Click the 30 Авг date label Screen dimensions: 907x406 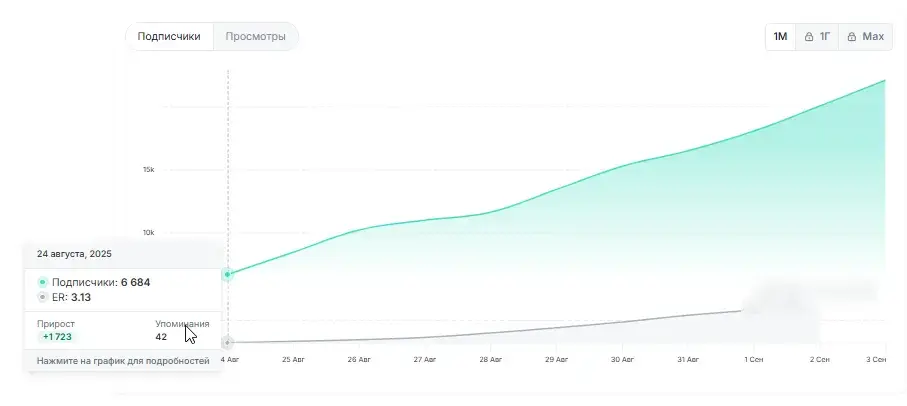pos(622,360)
